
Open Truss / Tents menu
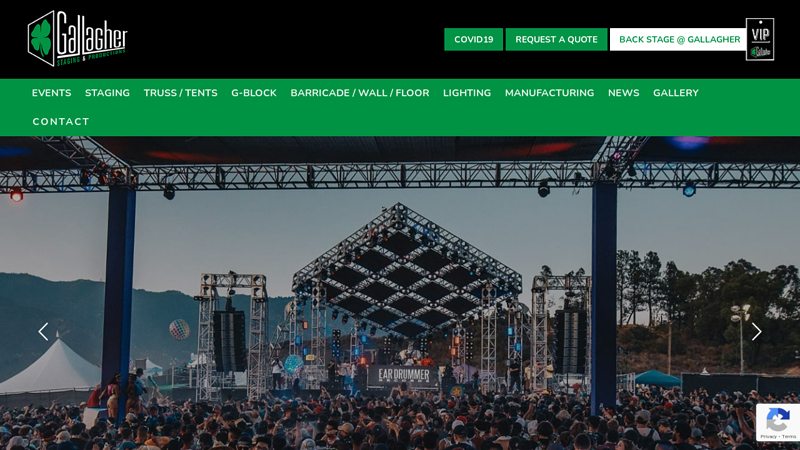point(180,93)
